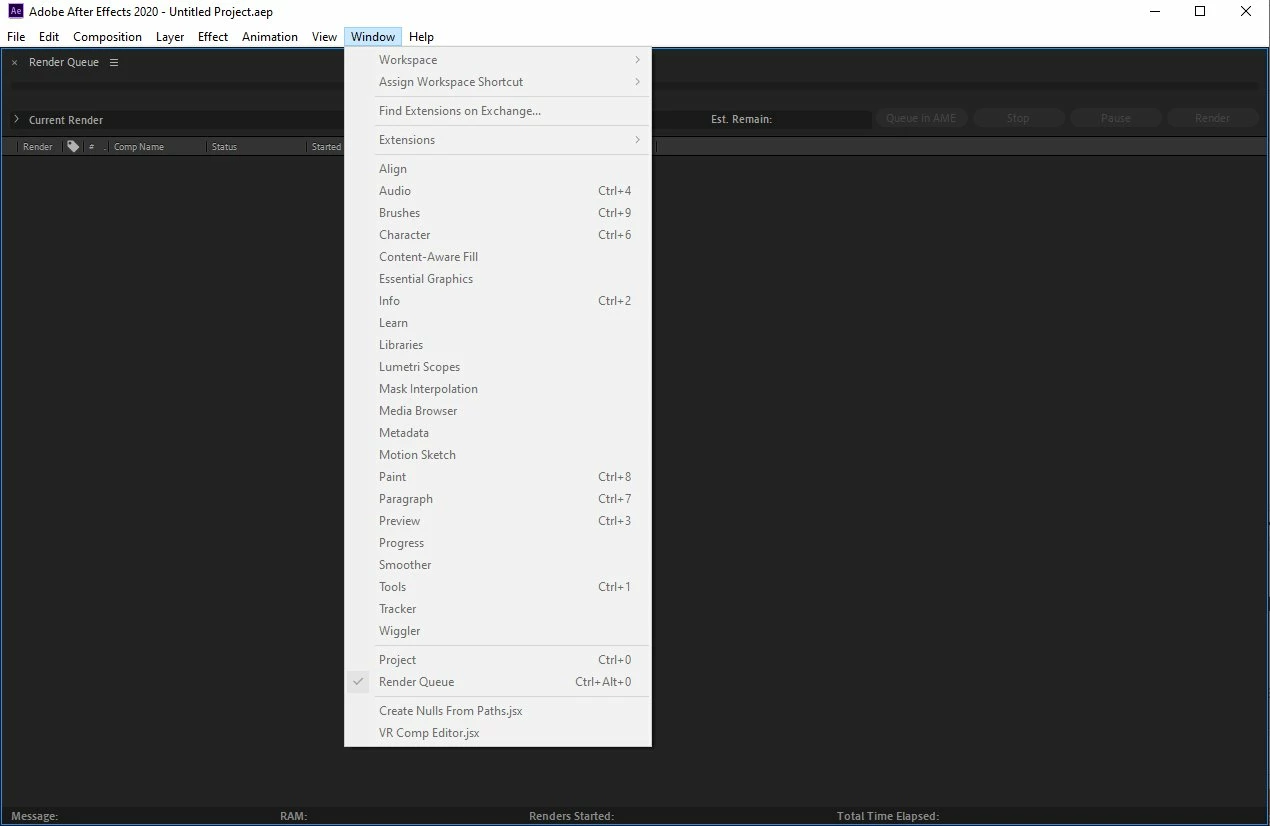Show the Project panel
The width and height of the screenshot is (1270, 826).
[x=498, y=660]
